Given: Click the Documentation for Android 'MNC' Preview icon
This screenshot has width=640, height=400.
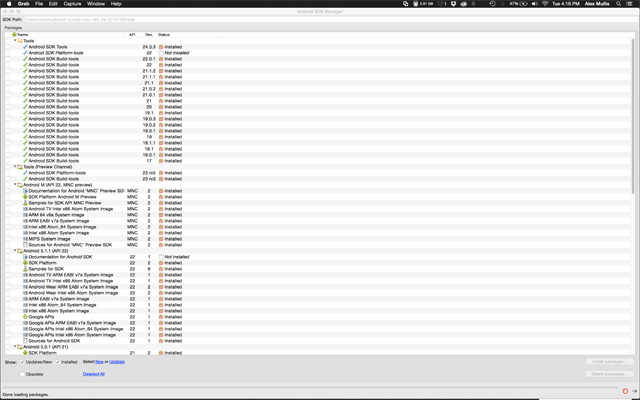Looking at the screenshot, I should (x=25, y=191).
